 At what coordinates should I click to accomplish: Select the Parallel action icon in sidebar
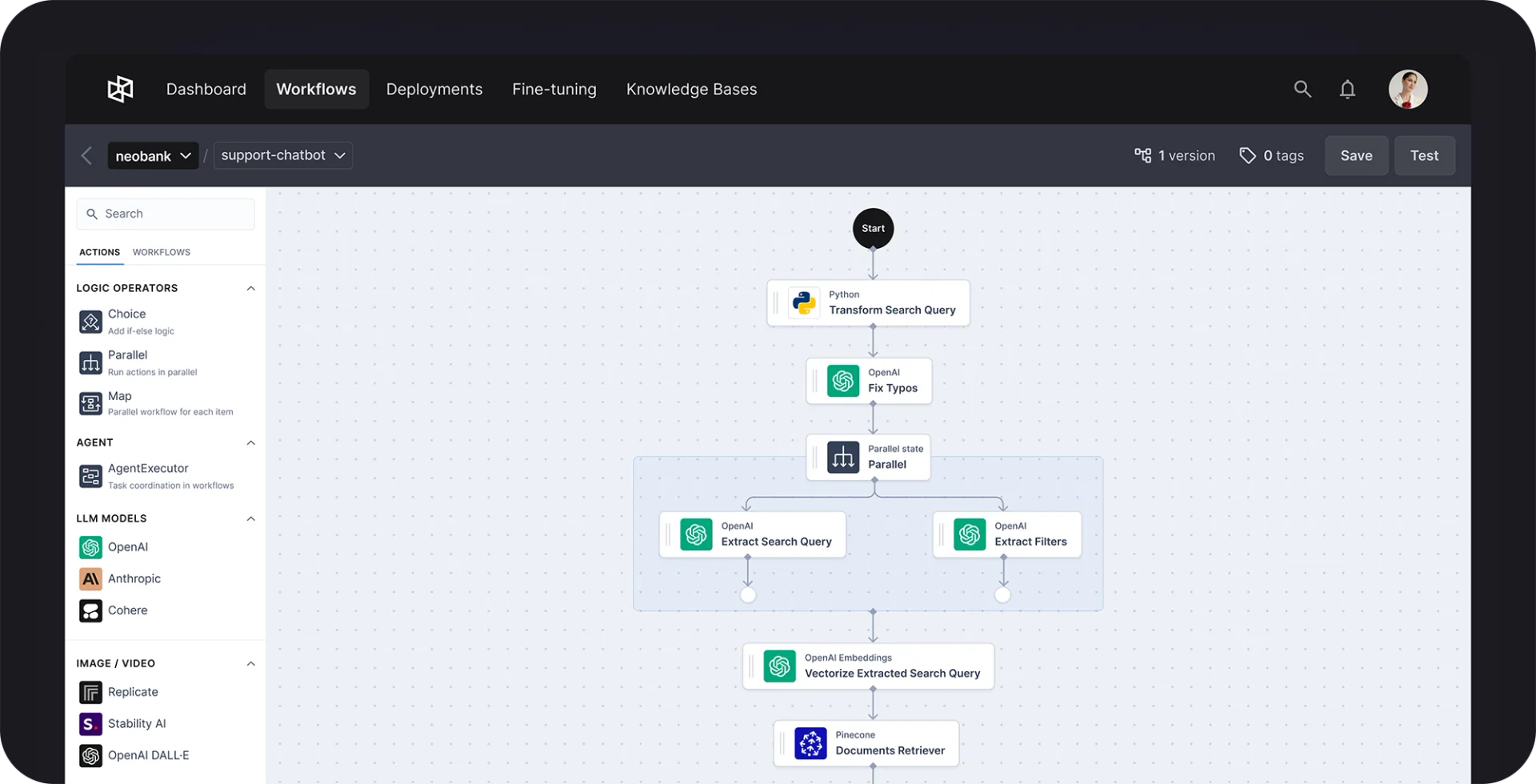point(90,362)
